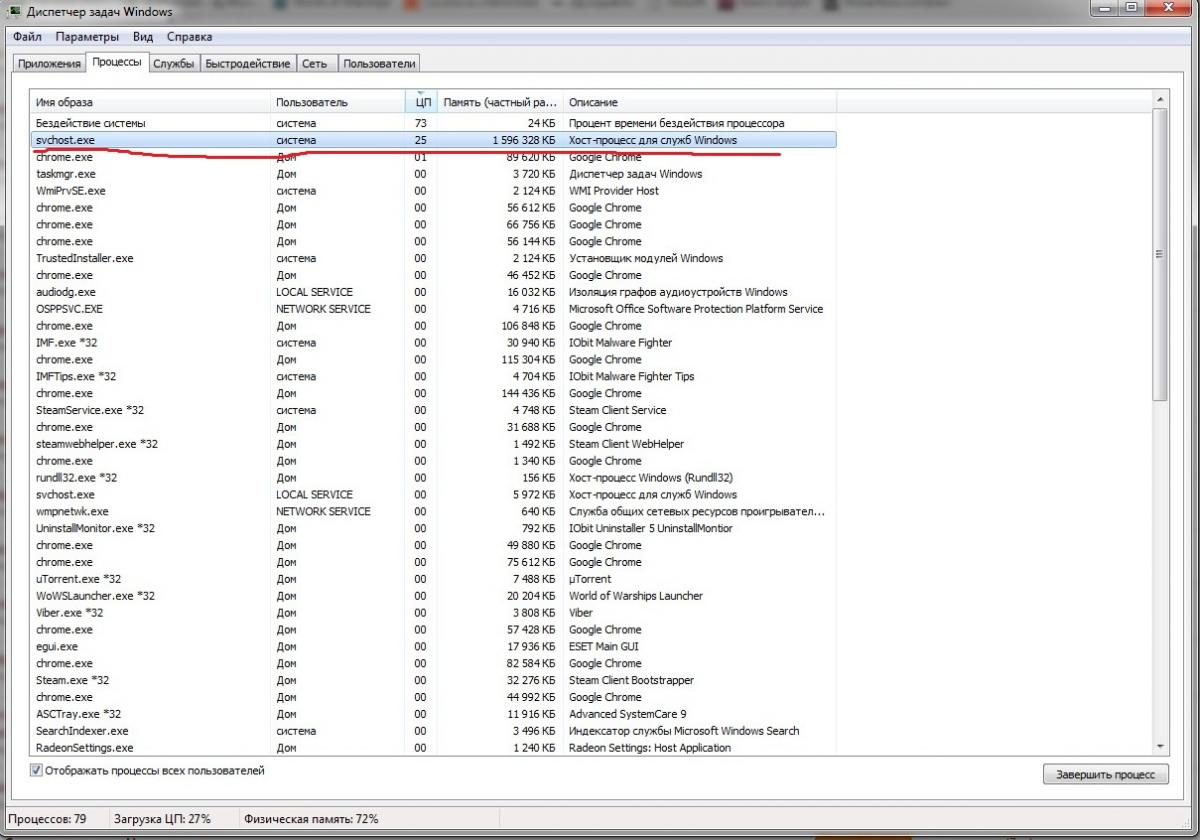This screenshot has height=840, width=1200.
Task: Select the ASCTray.exe *32 process
Action: pyautogui.click(x=434, y=714)
